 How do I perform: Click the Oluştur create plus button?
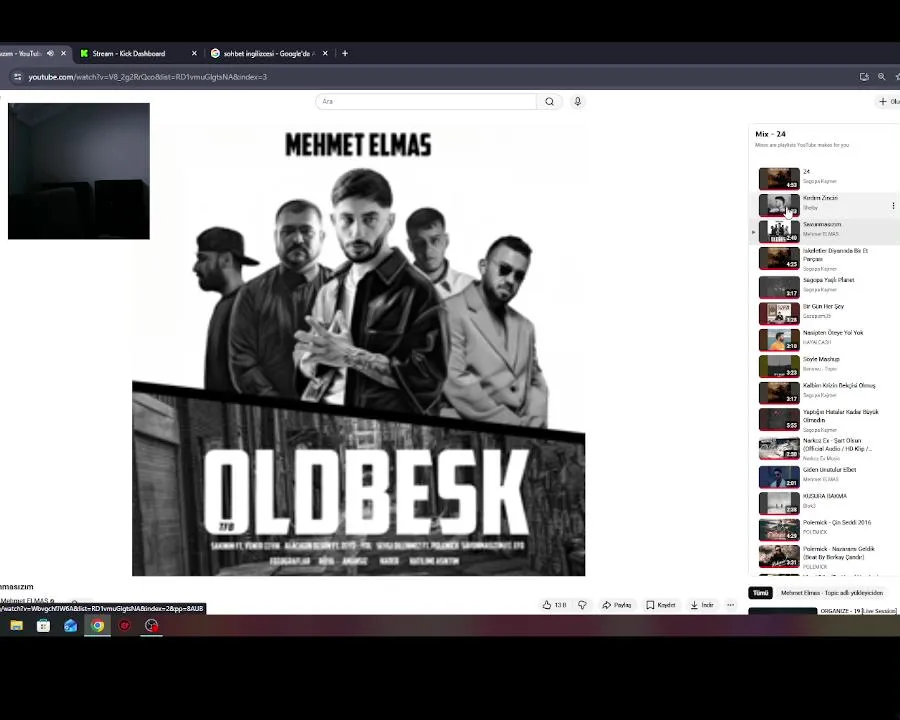pyautogui.click(x=889, y=102)
